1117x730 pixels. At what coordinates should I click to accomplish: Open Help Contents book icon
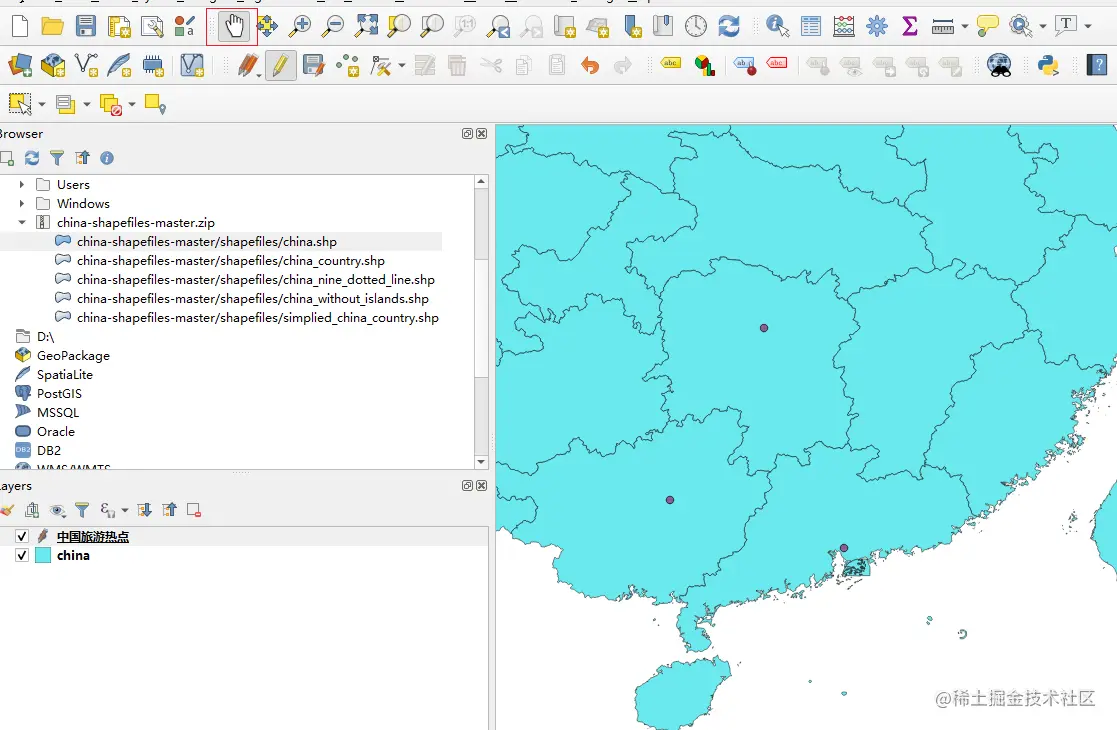[1097, 66]
